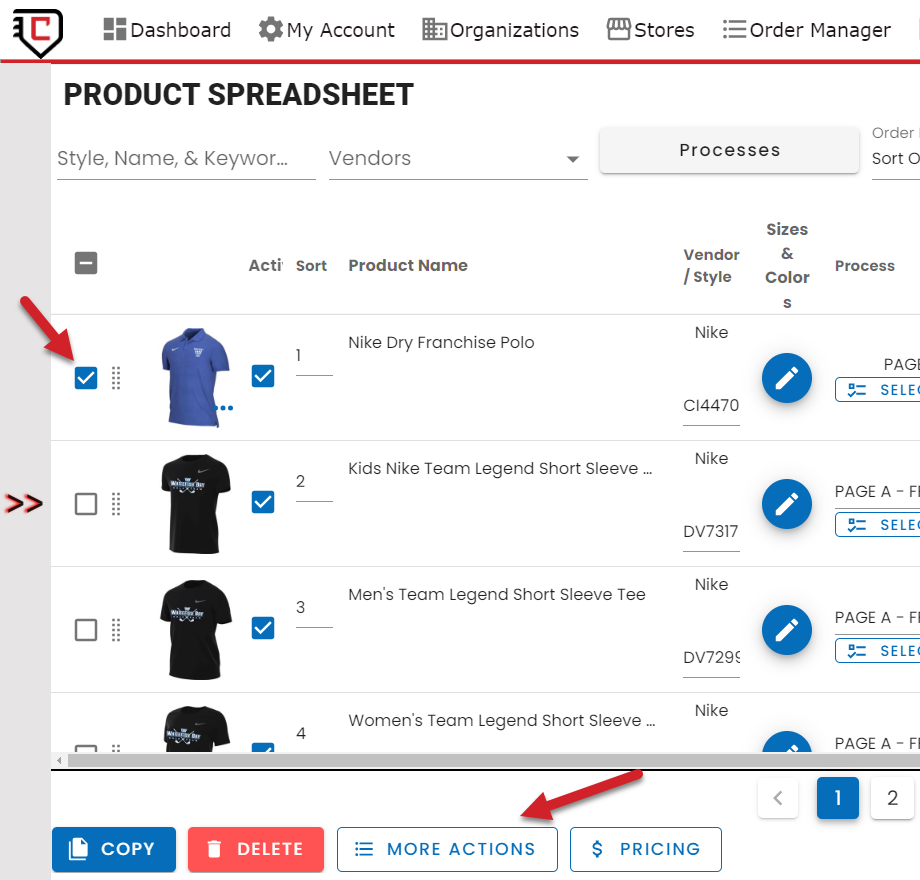This screenshot has height=880, width=920.
Task: Click the DV7299 style field
Action: coord(711,658)
